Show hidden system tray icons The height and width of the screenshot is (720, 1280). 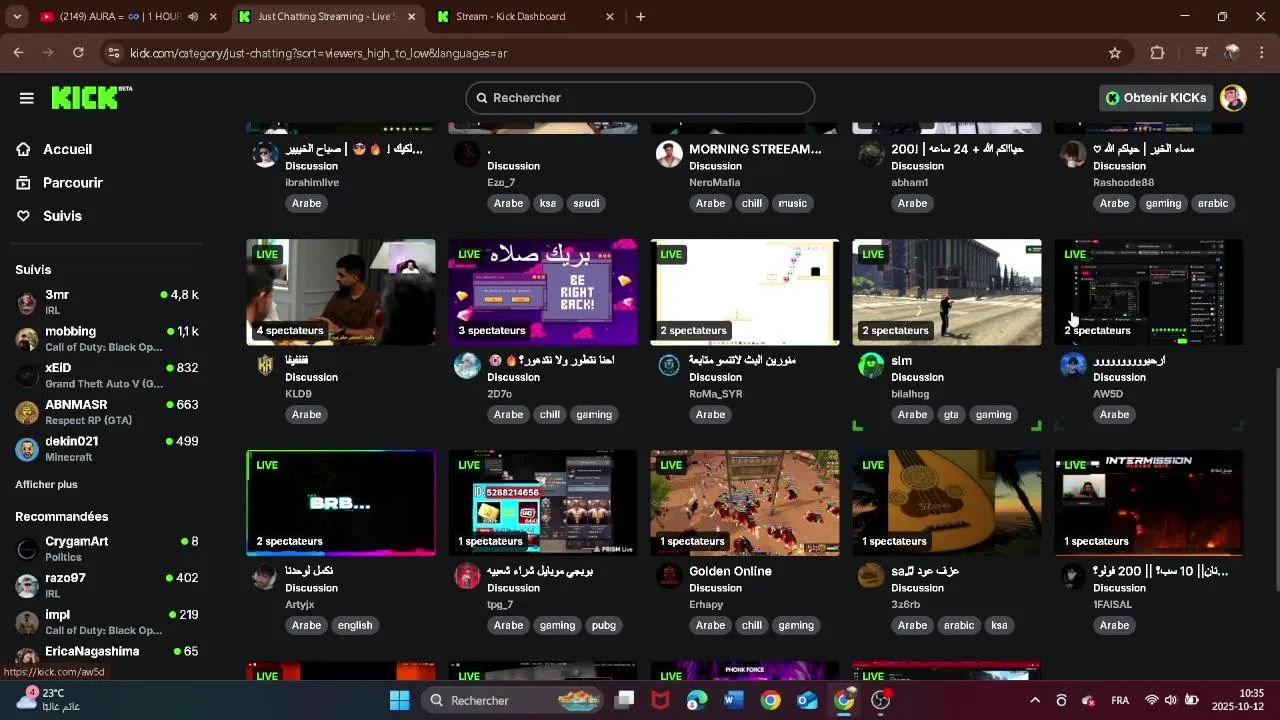pyautogui.click(x=1035, y=700)
